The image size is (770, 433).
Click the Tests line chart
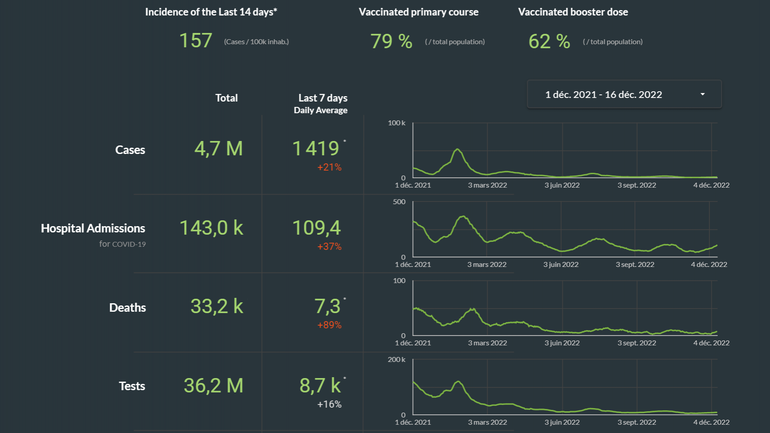point(565,386)
